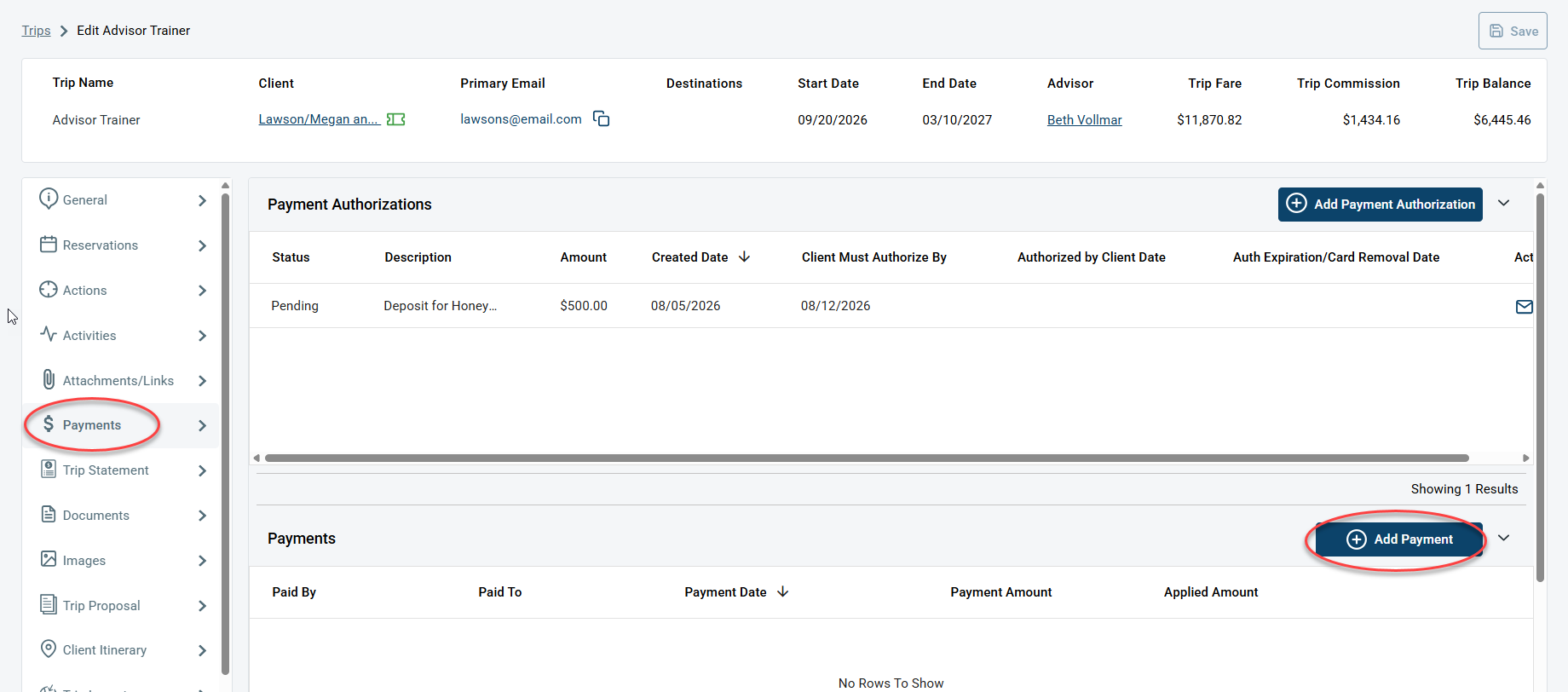
Task: Expand the Images section chevron
Action: coord(202,561)
